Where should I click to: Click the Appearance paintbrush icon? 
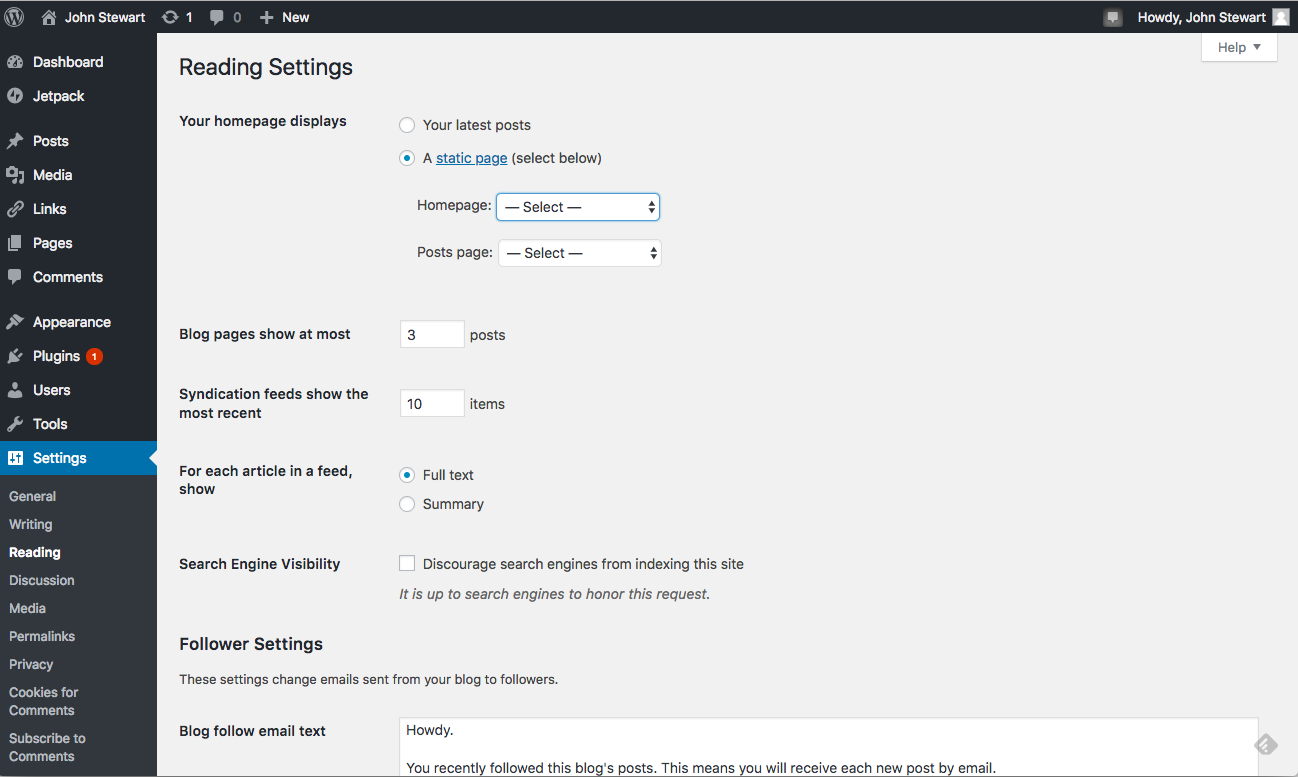tap(15, 322)
